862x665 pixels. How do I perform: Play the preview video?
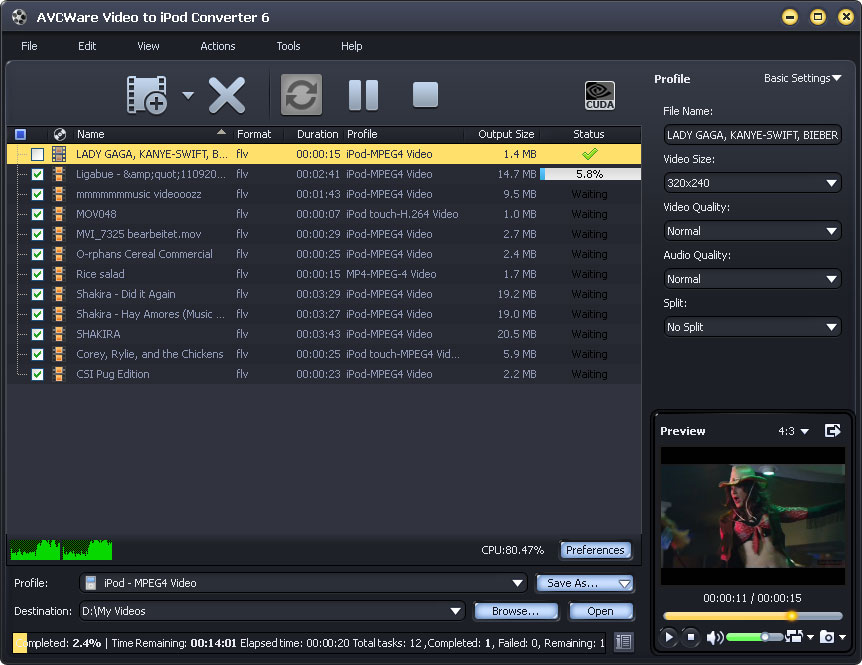669,637
